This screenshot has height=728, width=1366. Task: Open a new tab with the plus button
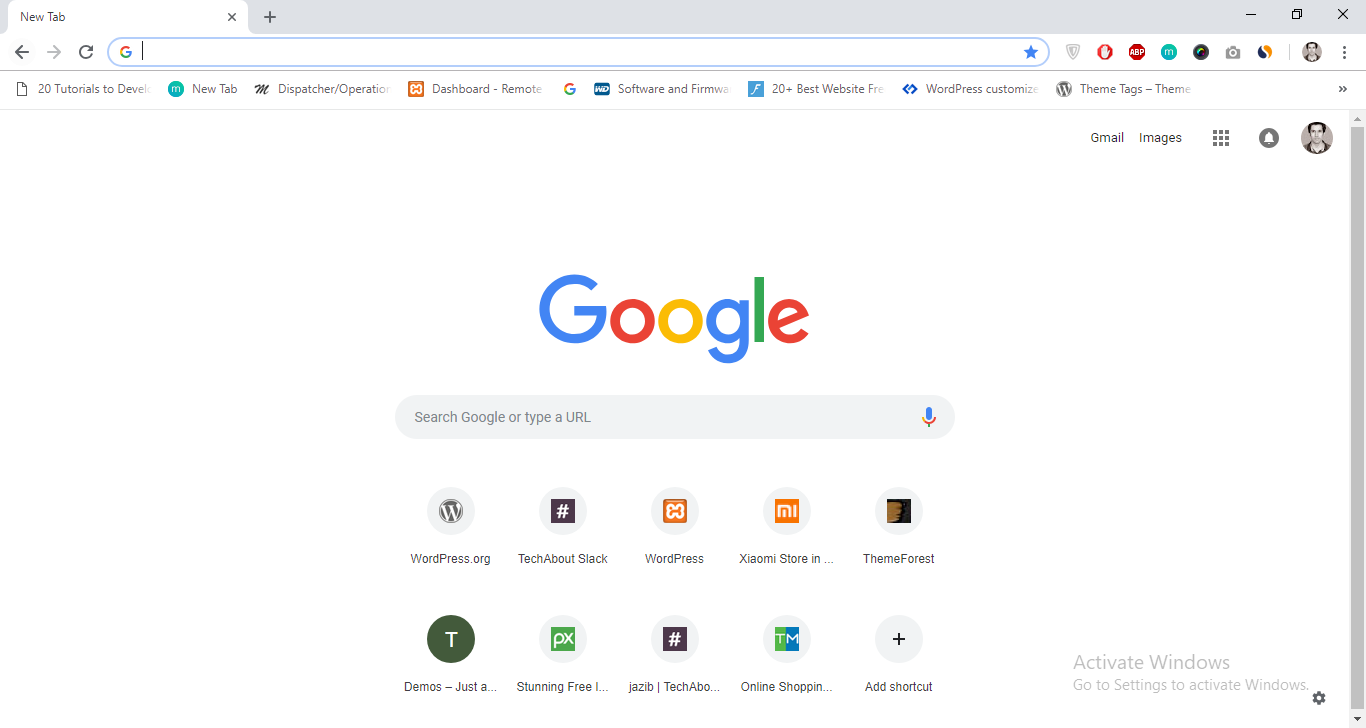click(x=270, y=17)
